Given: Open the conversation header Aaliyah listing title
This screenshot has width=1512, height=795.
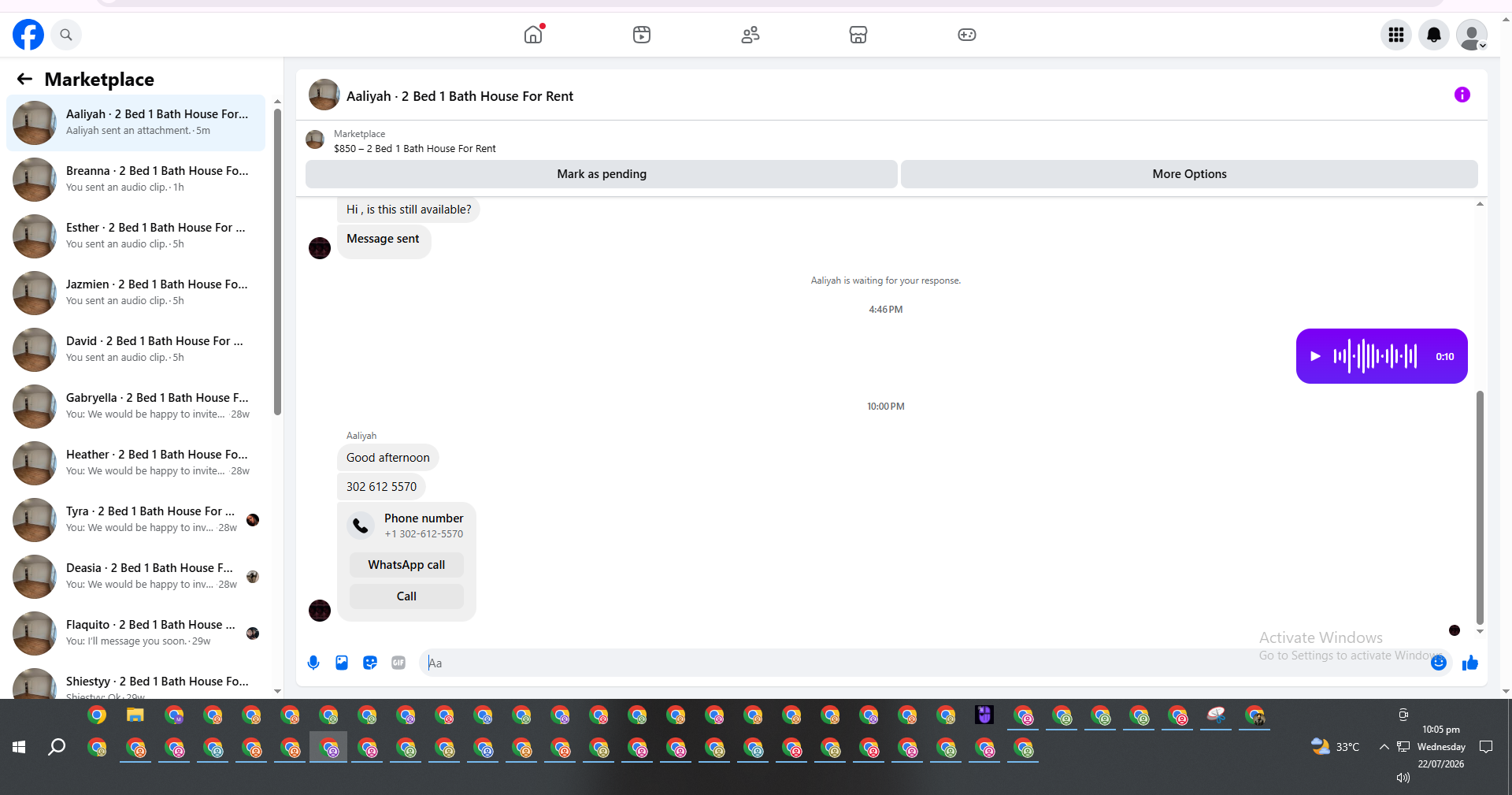Looking at the screenshot, I should (x=460, y=96).
